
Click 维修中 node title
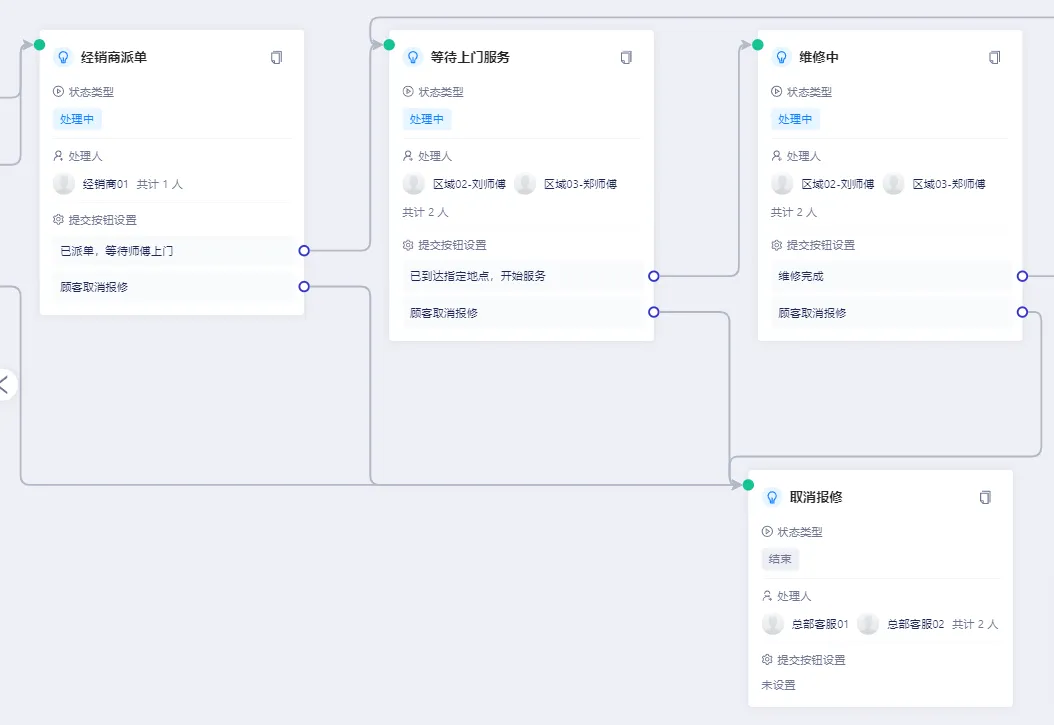coord(819,57)
